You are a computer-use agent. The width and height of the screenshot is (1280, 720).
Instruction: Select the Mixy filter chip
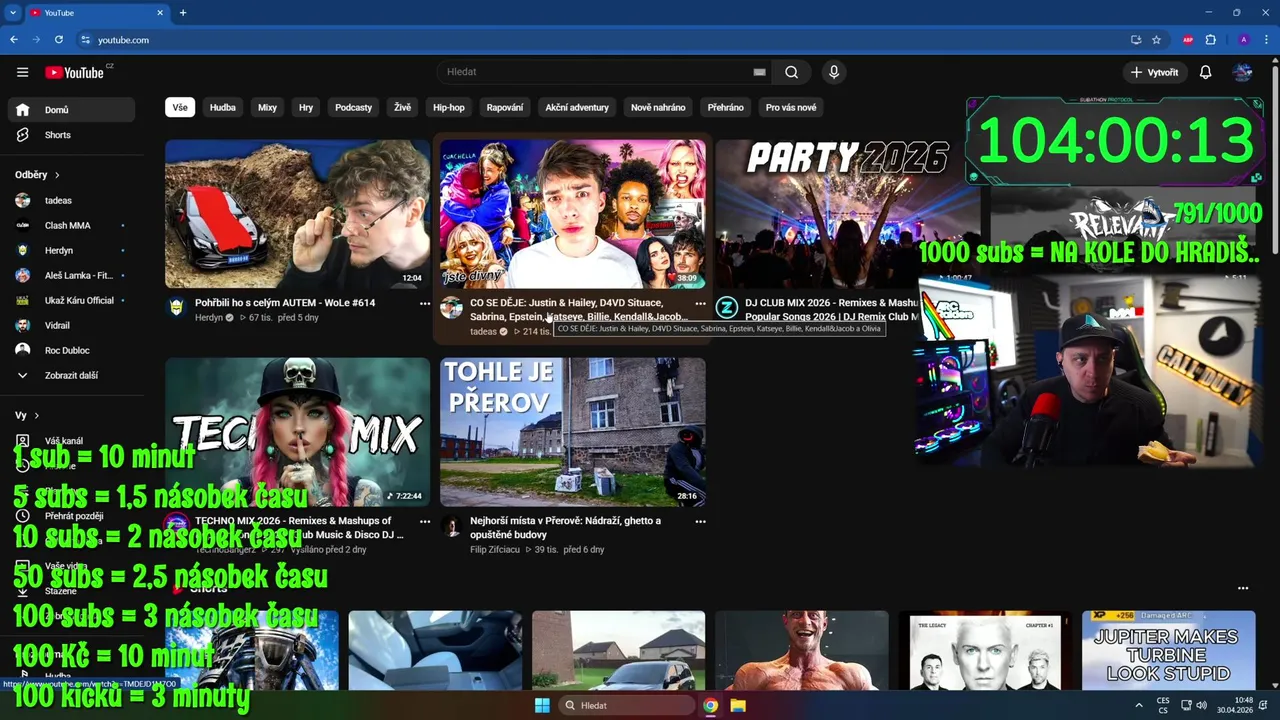coord(267,107)
